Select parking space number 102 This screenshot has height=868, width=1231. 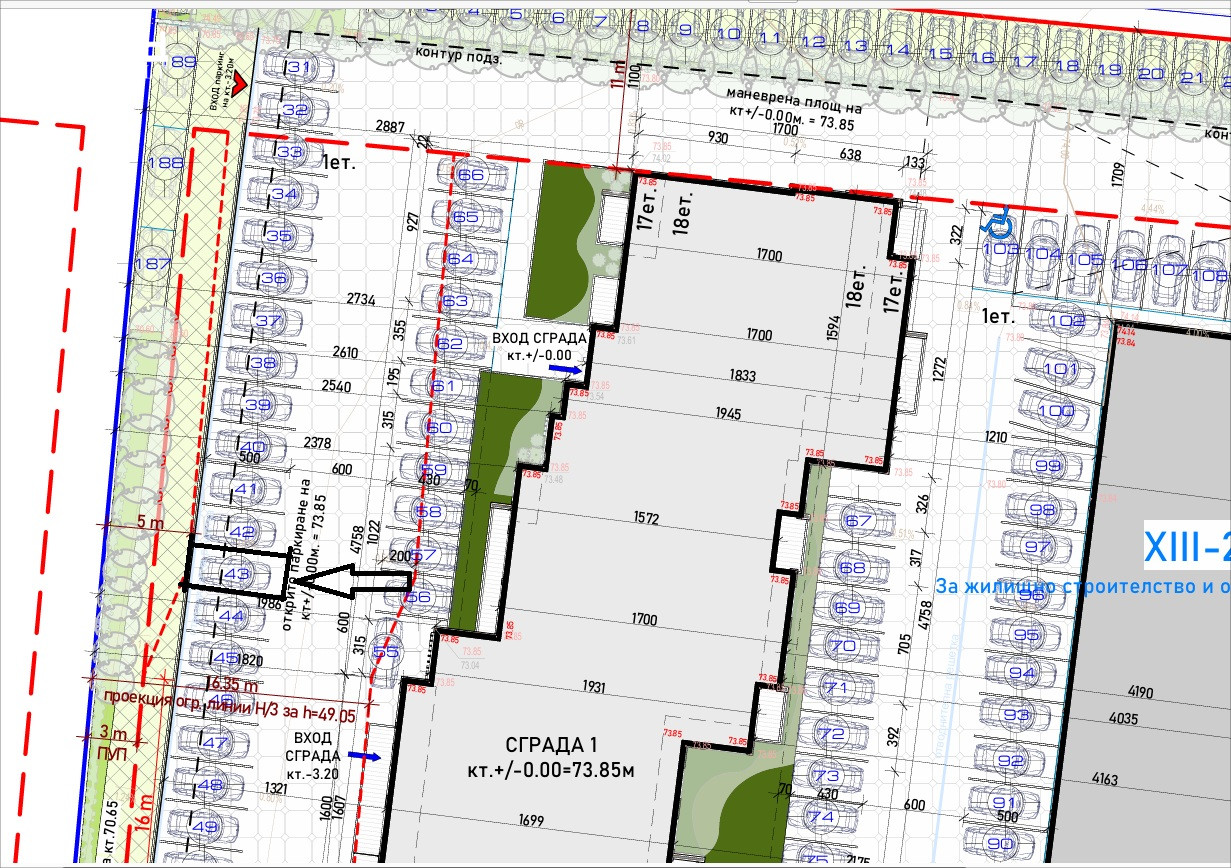point(1068,321)
